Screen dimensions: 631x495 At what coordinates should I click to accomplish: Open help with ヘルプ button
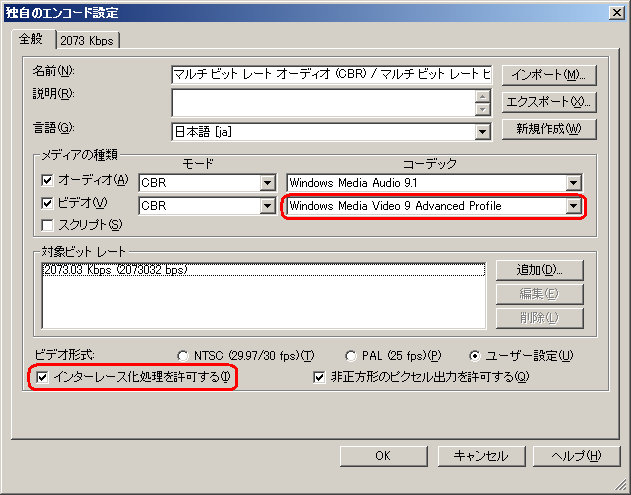click(576, 456)
